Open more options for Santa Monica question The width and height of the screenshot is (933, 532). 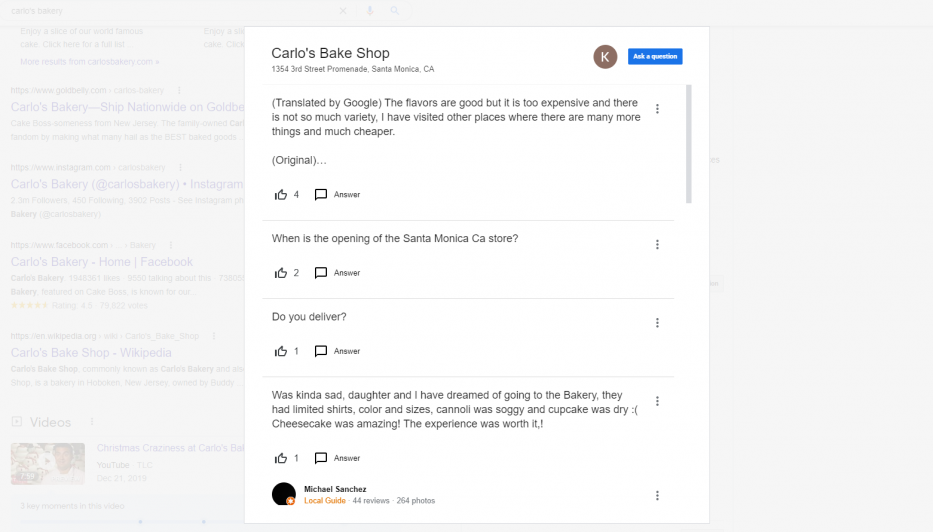click(x=657, y=245)
